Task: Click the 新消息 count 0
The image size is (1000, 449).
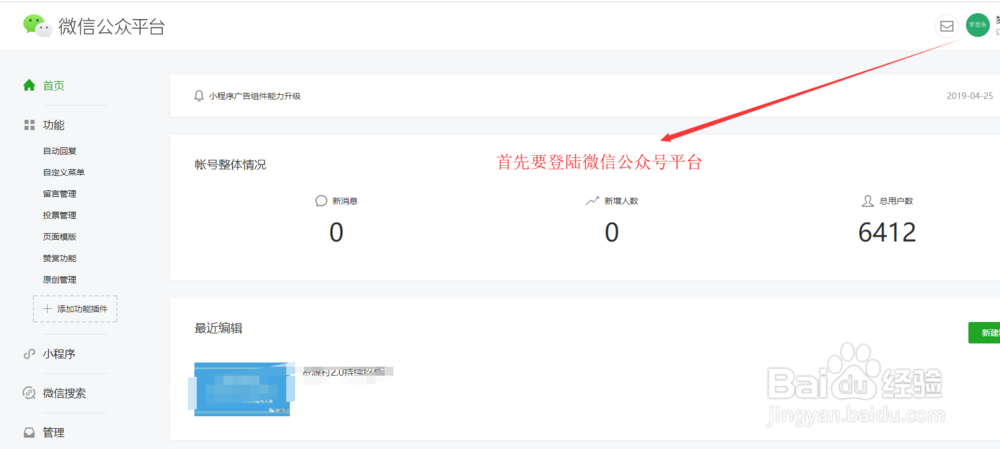Action: 336,233
